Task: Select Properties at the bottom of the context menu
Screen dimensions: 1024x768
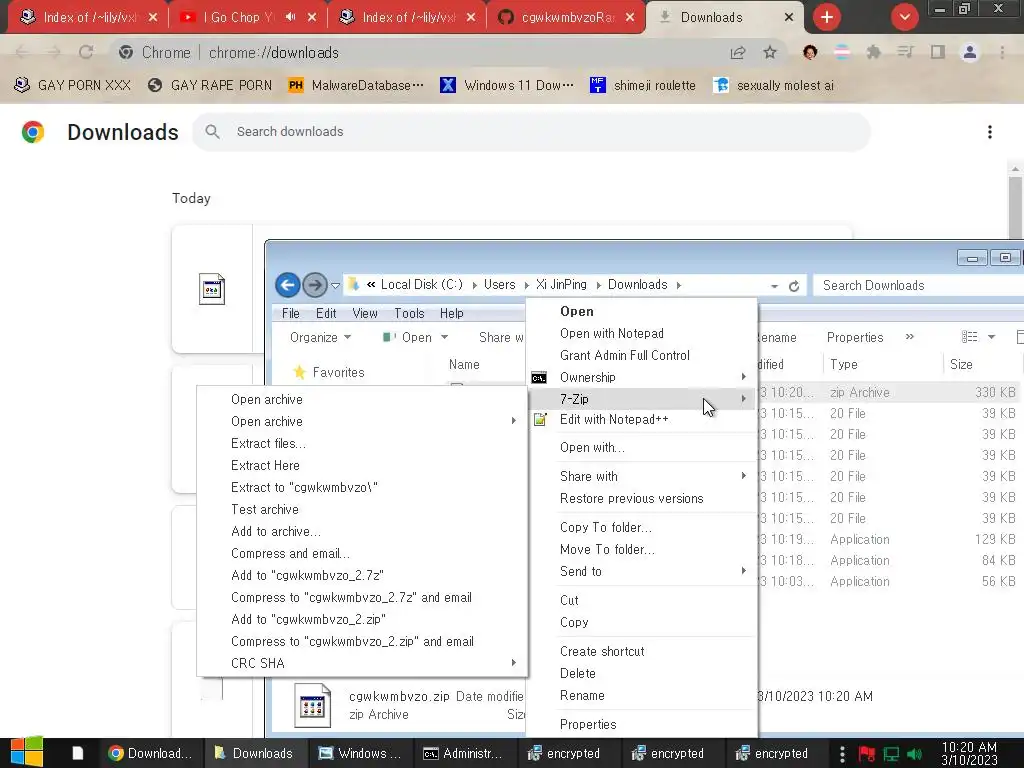Action: click(x=641, y=724)
